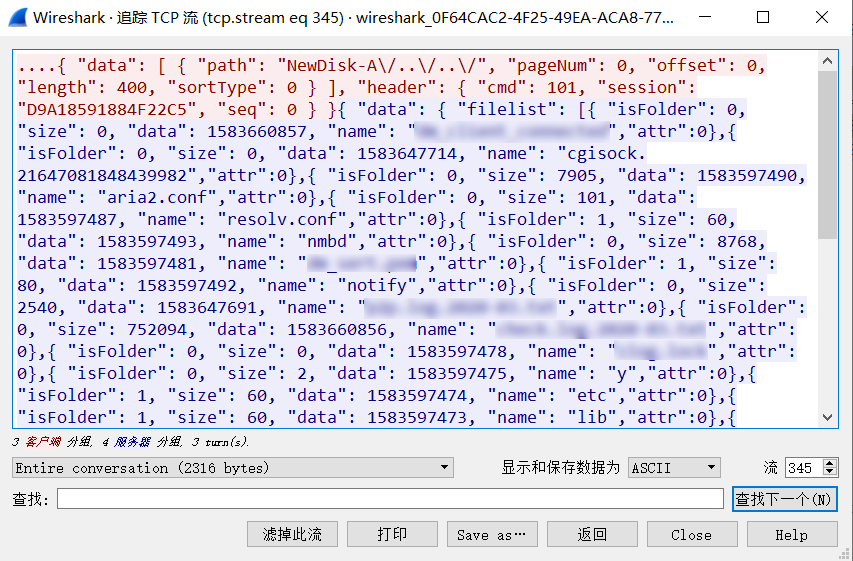Click the 滤掉此流 button
Viewport: 853px width, 561px height.
292,534
